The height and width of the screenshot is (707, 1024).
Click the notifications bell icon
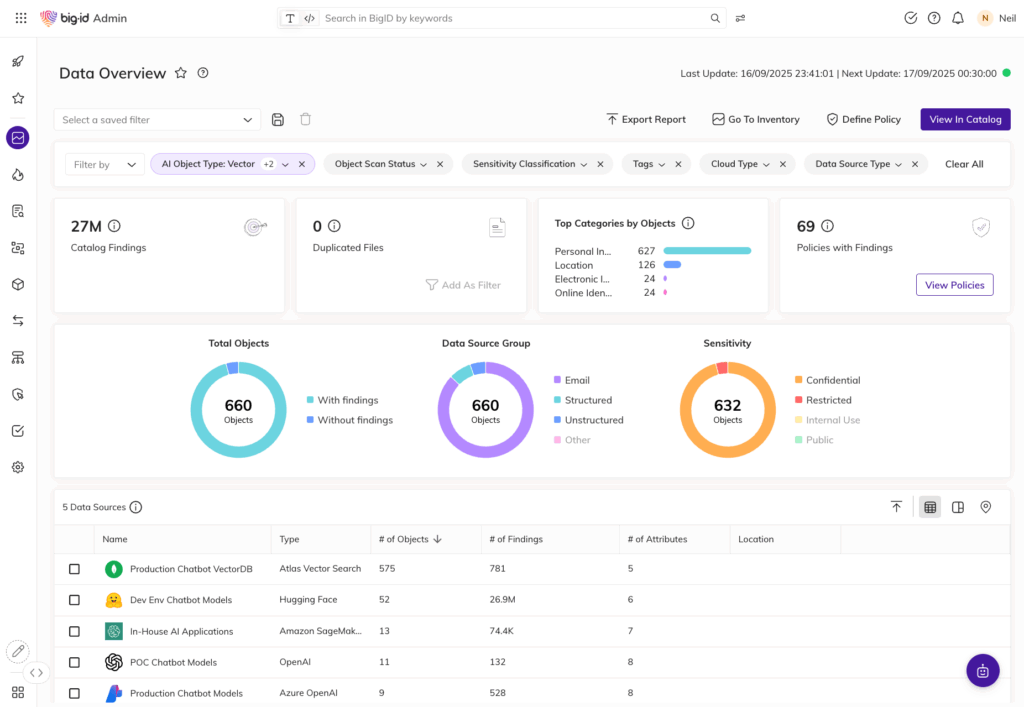click(x=958, y=18)
